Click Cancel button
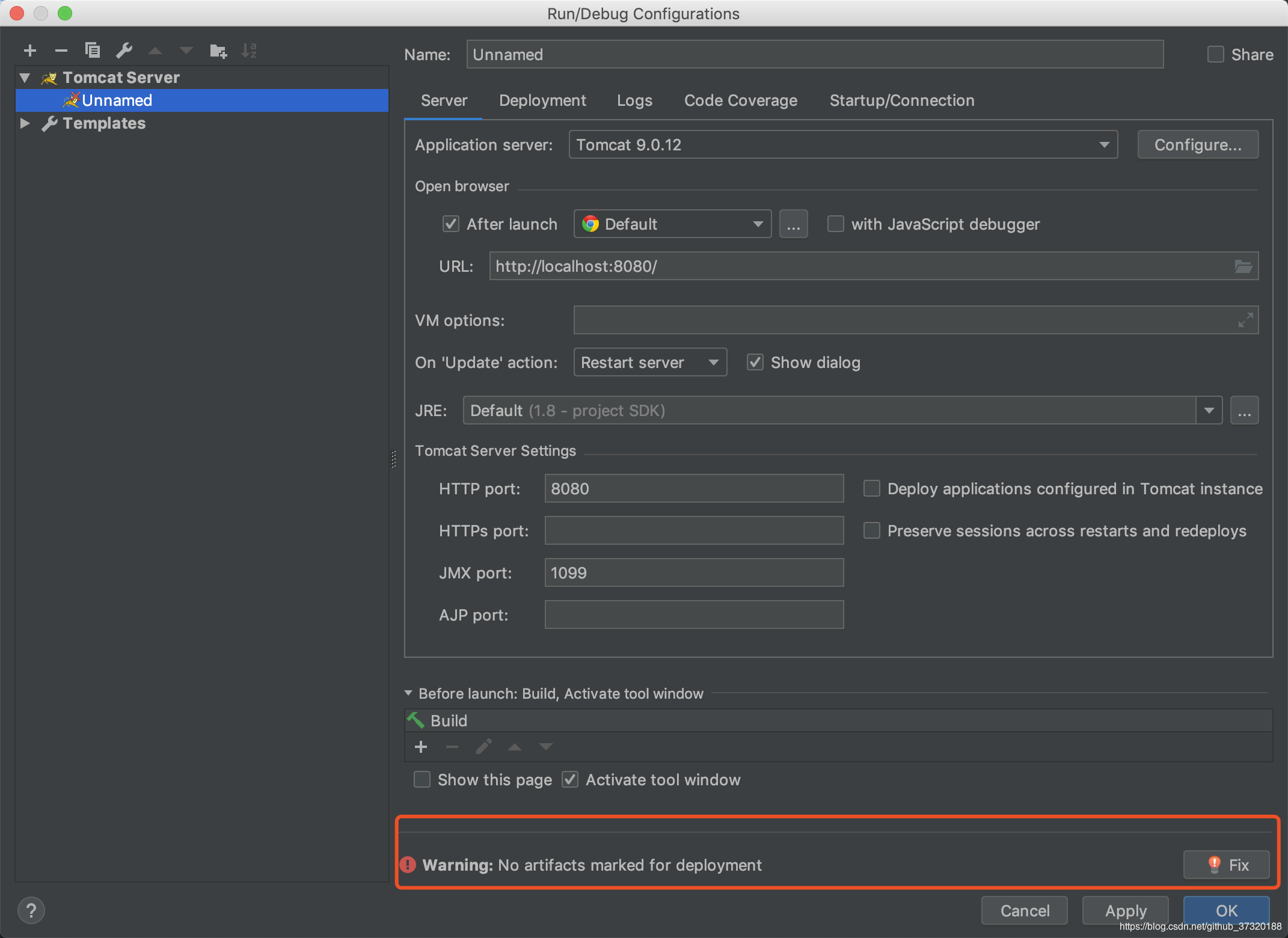 [x=1025, y=910]
